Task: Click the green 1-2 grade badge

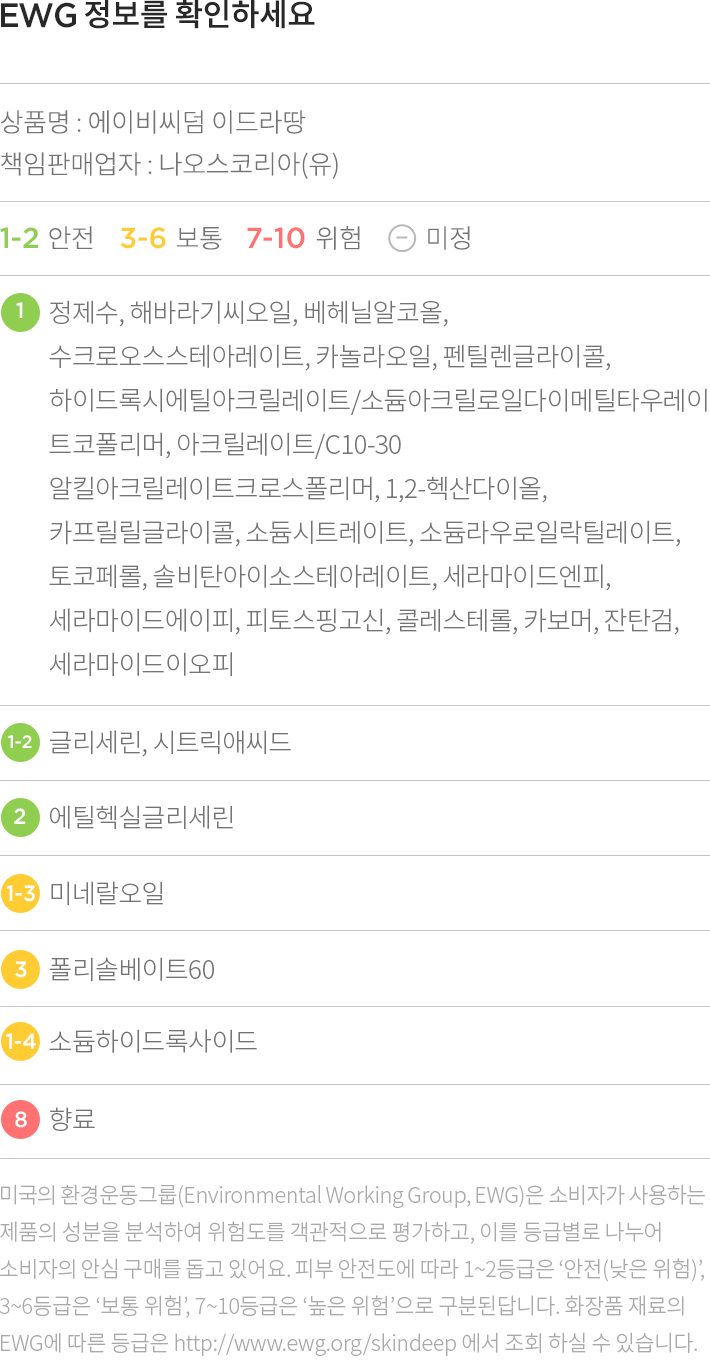Action: pyautogui.click(x=20, y=742)
